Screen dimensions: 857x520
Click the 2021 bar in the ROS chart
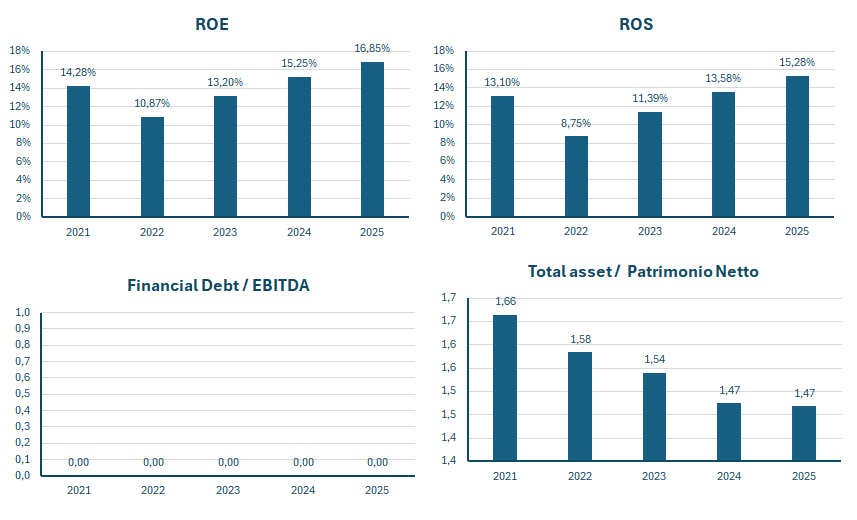point(502,156)
